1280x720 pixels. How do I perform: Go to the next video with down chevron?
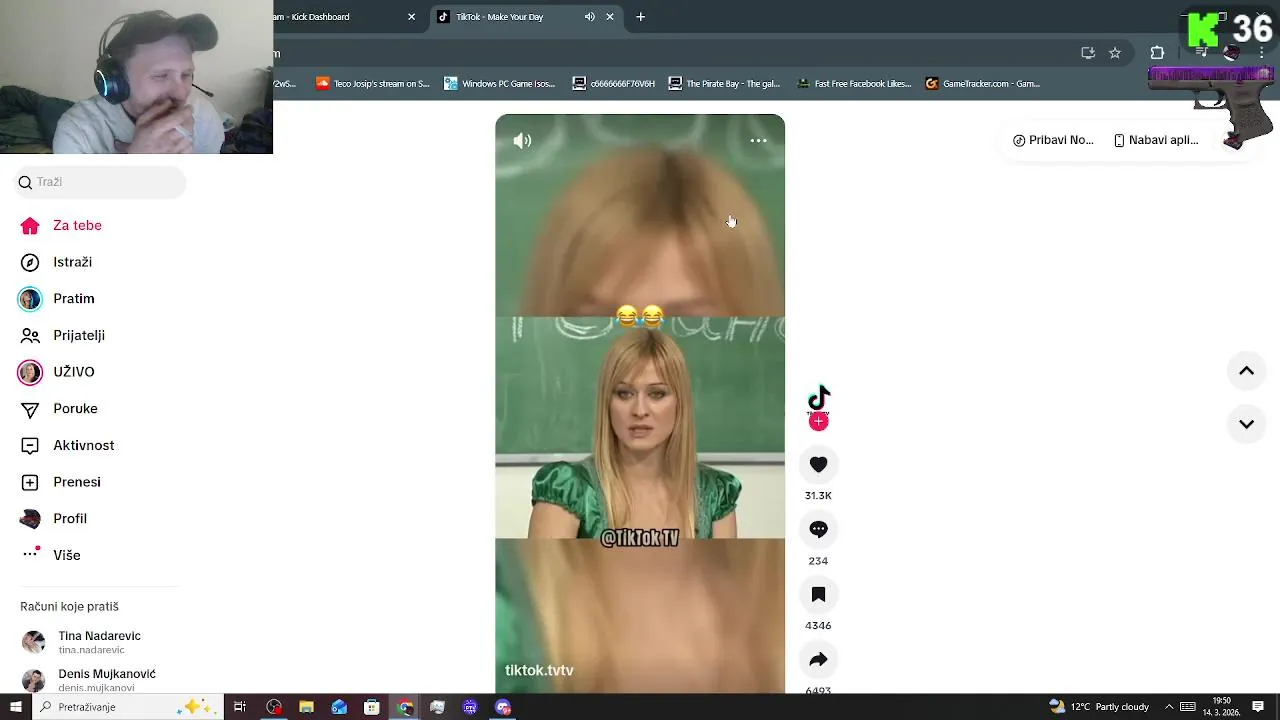point(1246,424)
